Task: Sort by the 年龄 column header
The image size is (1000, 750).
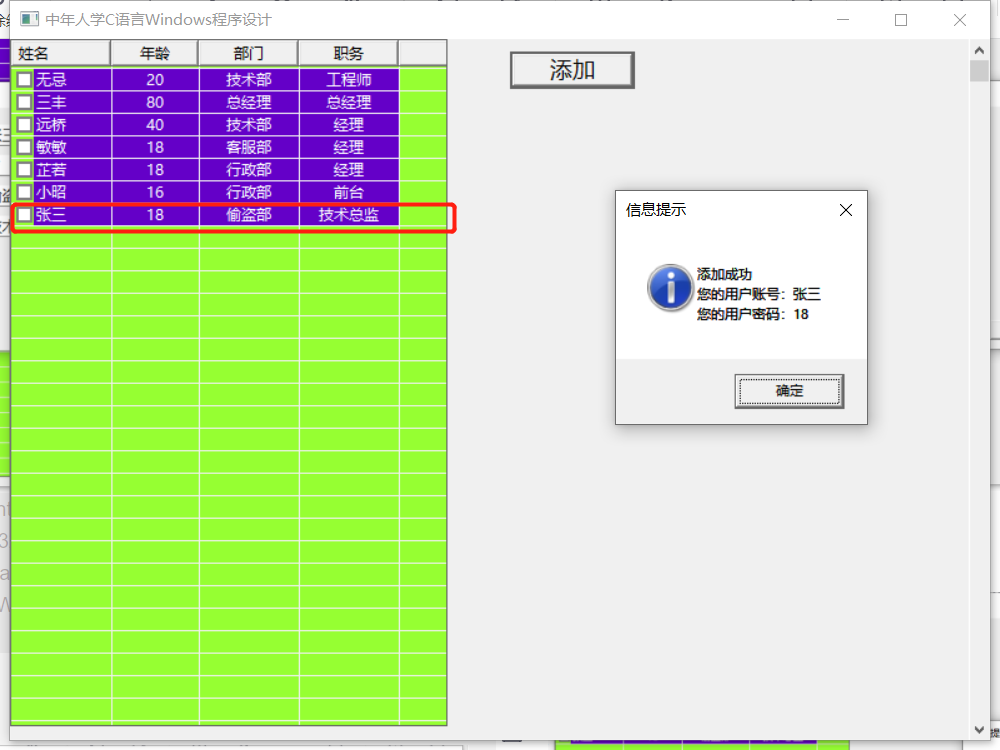Action: (x=154, y=54)
